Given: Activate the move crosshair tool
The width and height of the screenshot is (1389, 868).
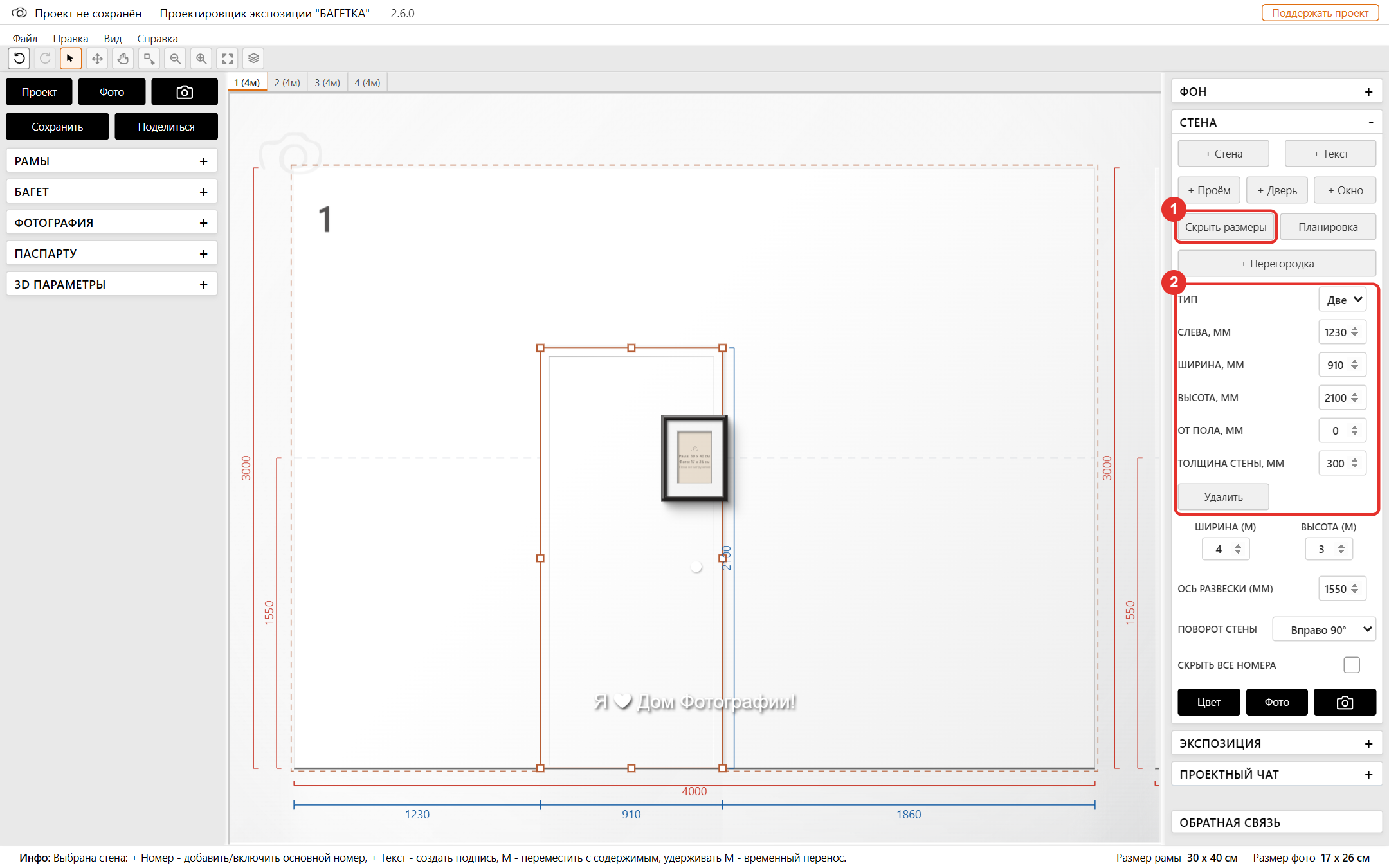Looking at the screenshot, I should 97,59.
